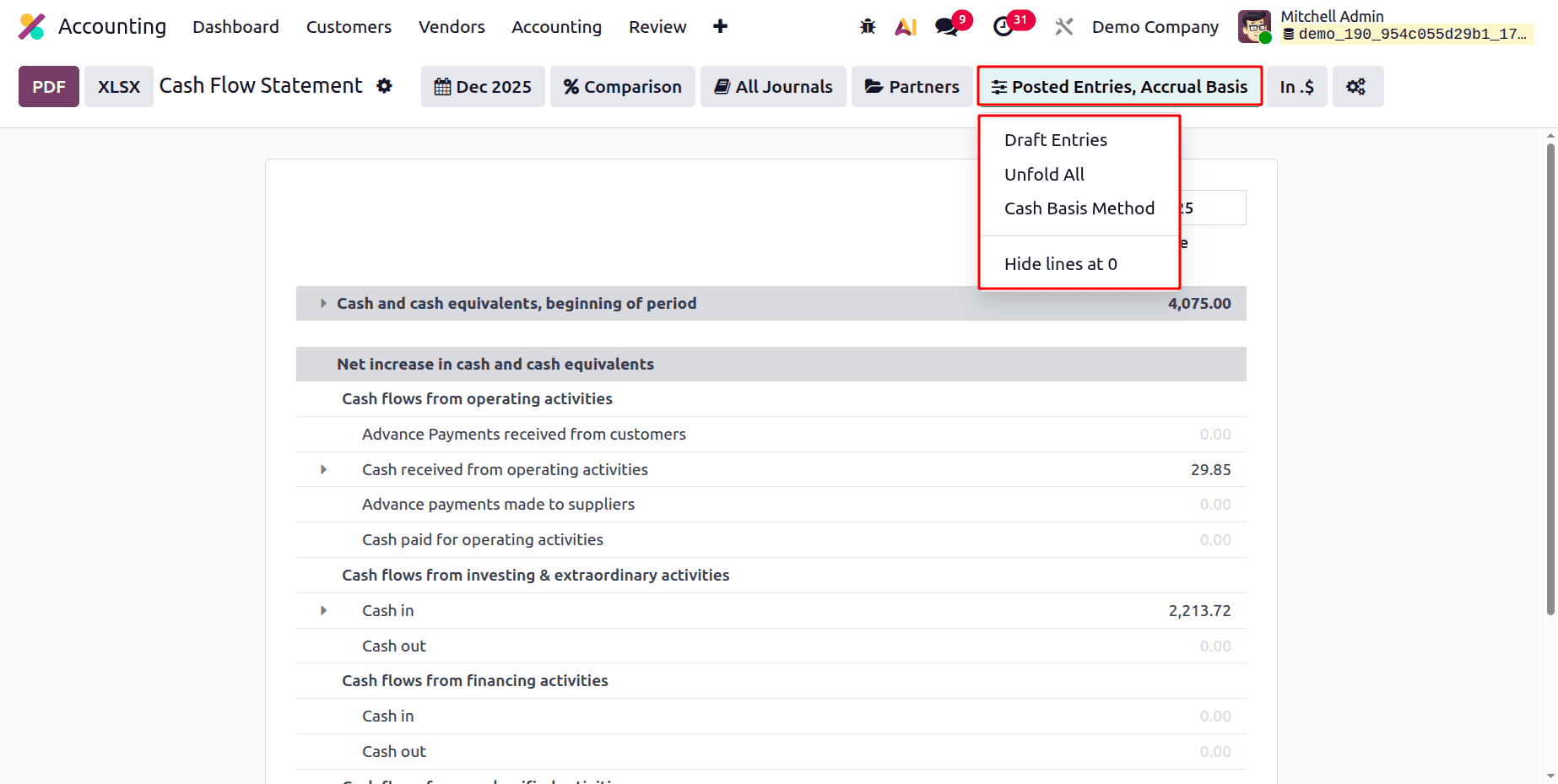This screenshot has width=1558, height=784.
Task: Expand the Cash in investing activities row
Action: [323, 610]
